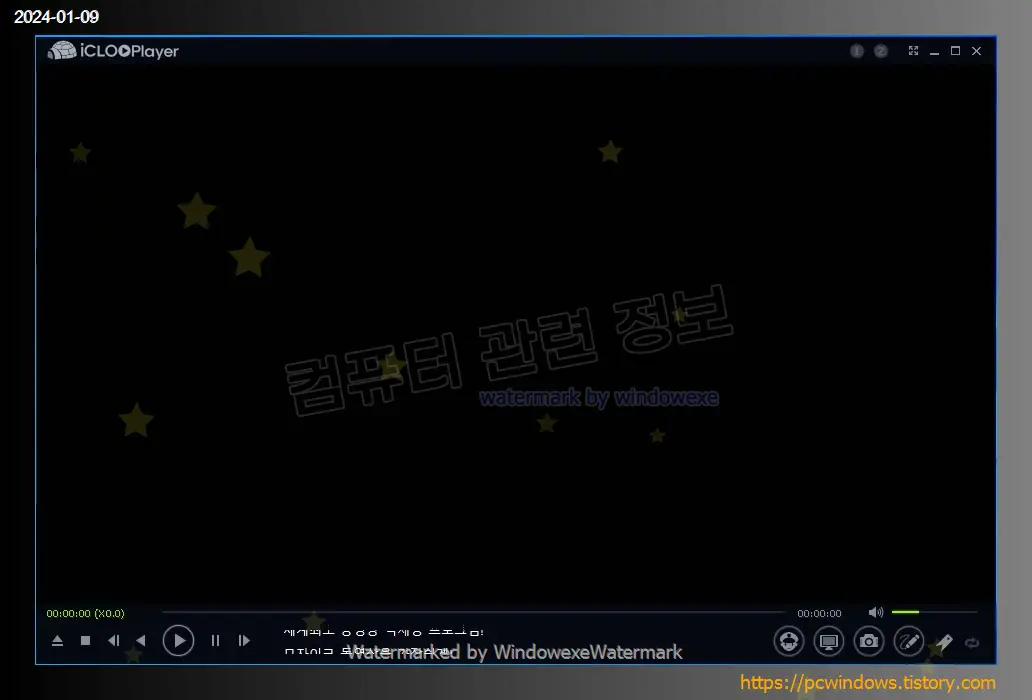Click the pin icon
Image resolution: width=1032 pixels, height=700 pixels.
click(944, 642)
